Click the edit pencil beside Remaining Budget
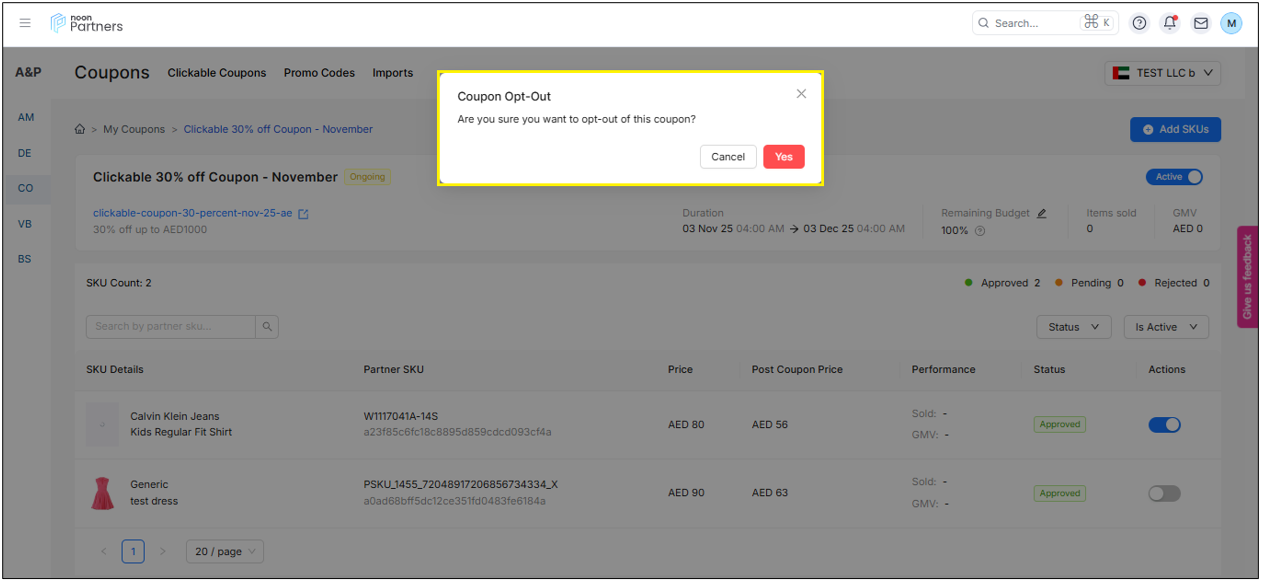 tap(1041, 213)
